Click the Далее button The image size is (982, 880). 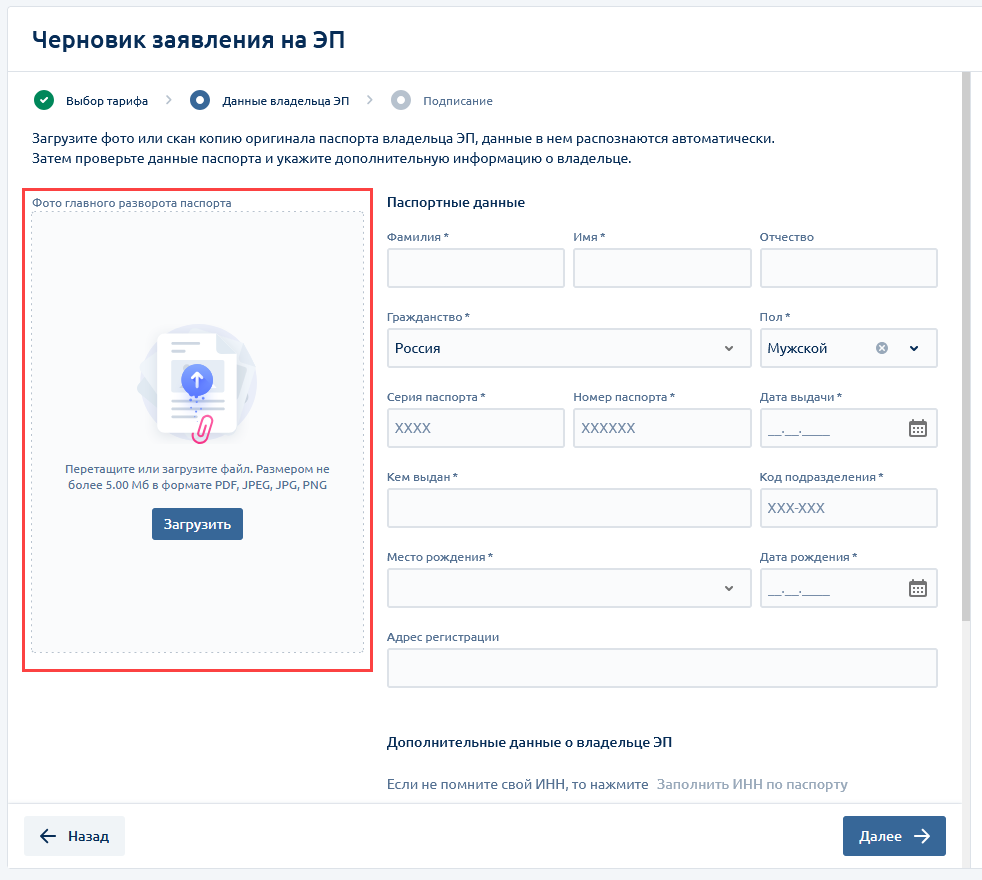point(894,836)
